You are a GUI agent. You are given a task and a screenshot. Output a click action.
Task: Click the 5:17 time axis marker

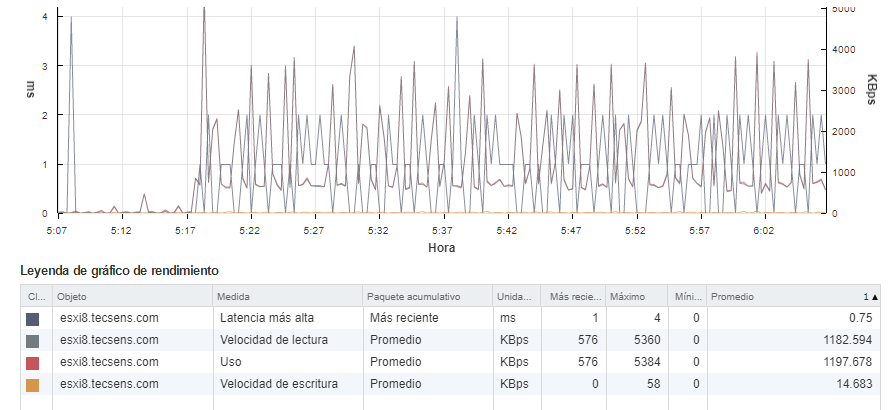point(185,230)
